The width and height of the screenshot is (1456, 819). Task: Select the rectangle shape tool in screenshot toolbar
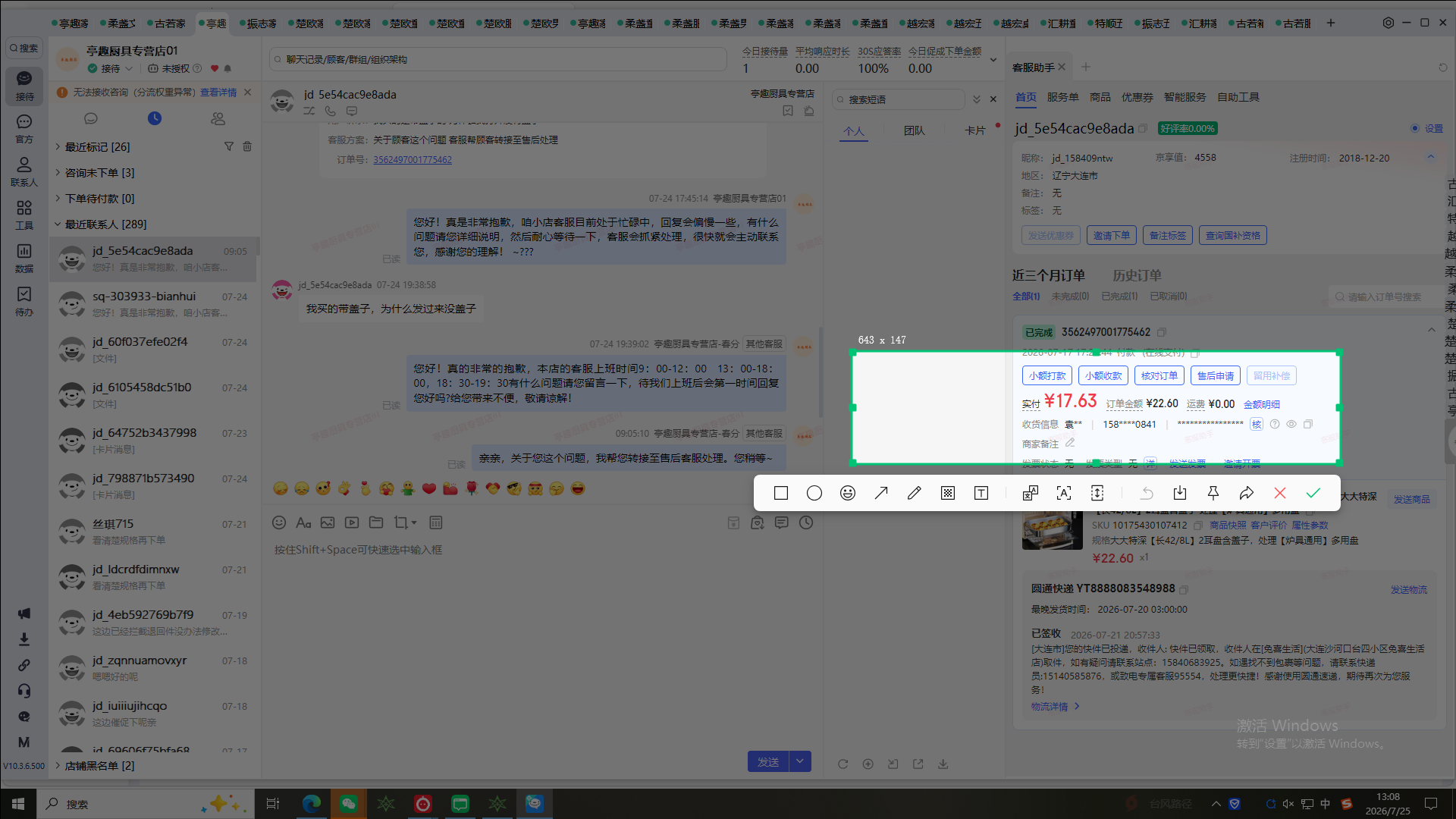click(781, 494)
